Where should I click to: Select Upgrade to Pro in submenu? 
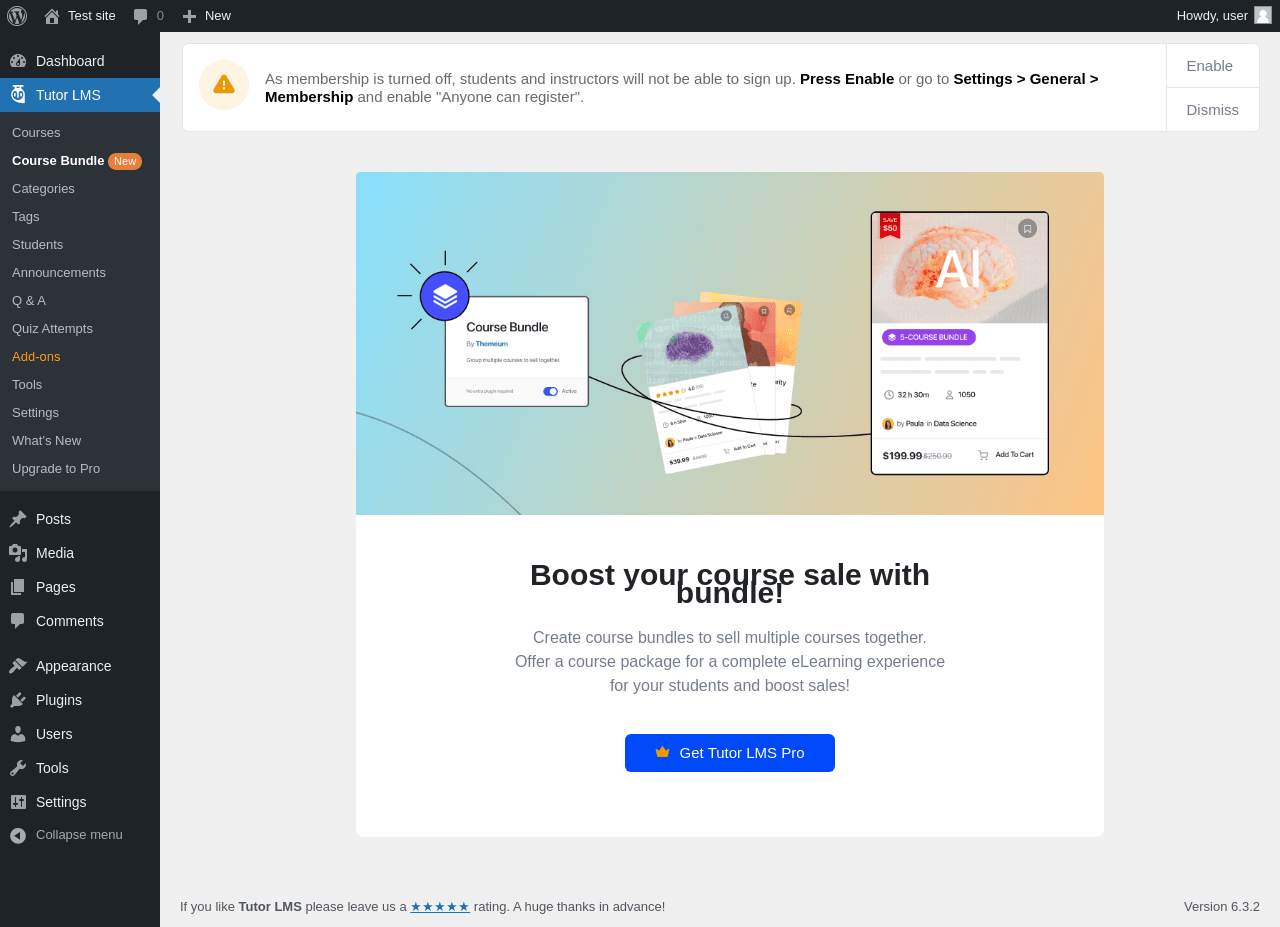56,468
